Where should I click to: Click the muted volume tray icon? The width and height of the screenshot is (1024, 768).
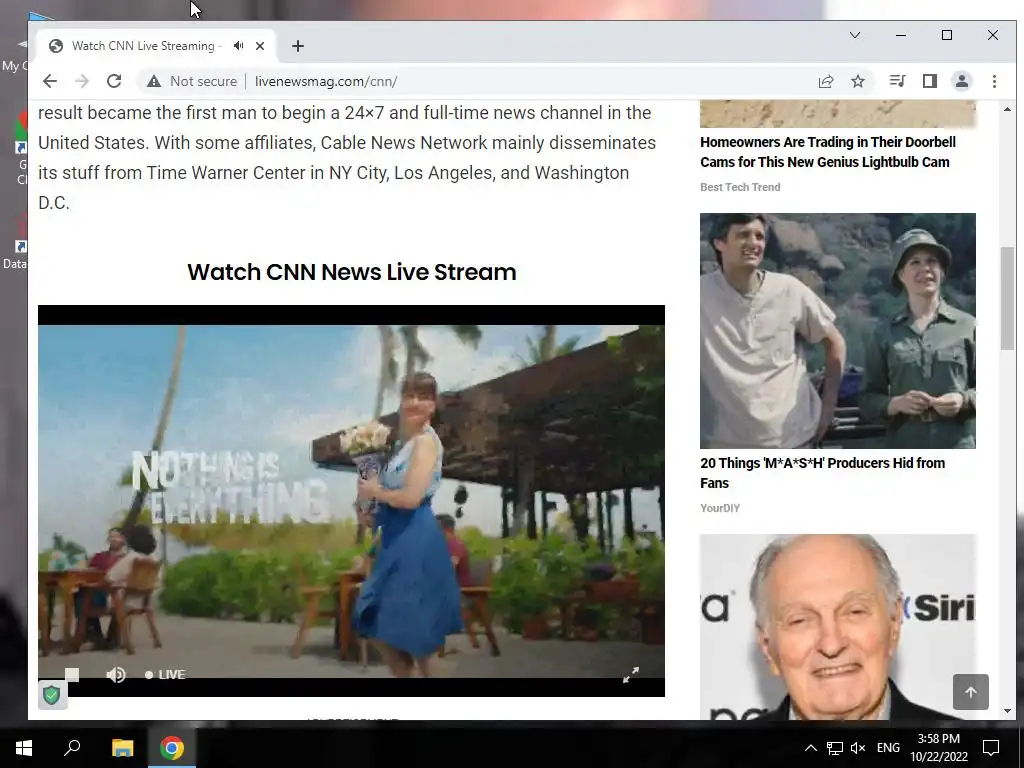pos(858,748)
